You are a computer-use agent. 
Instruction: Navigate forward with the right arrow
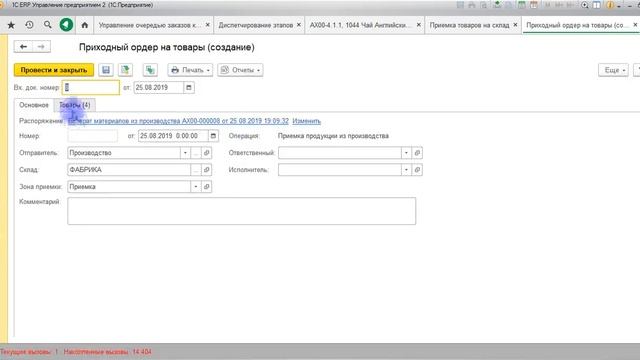(x=41, y=47)
